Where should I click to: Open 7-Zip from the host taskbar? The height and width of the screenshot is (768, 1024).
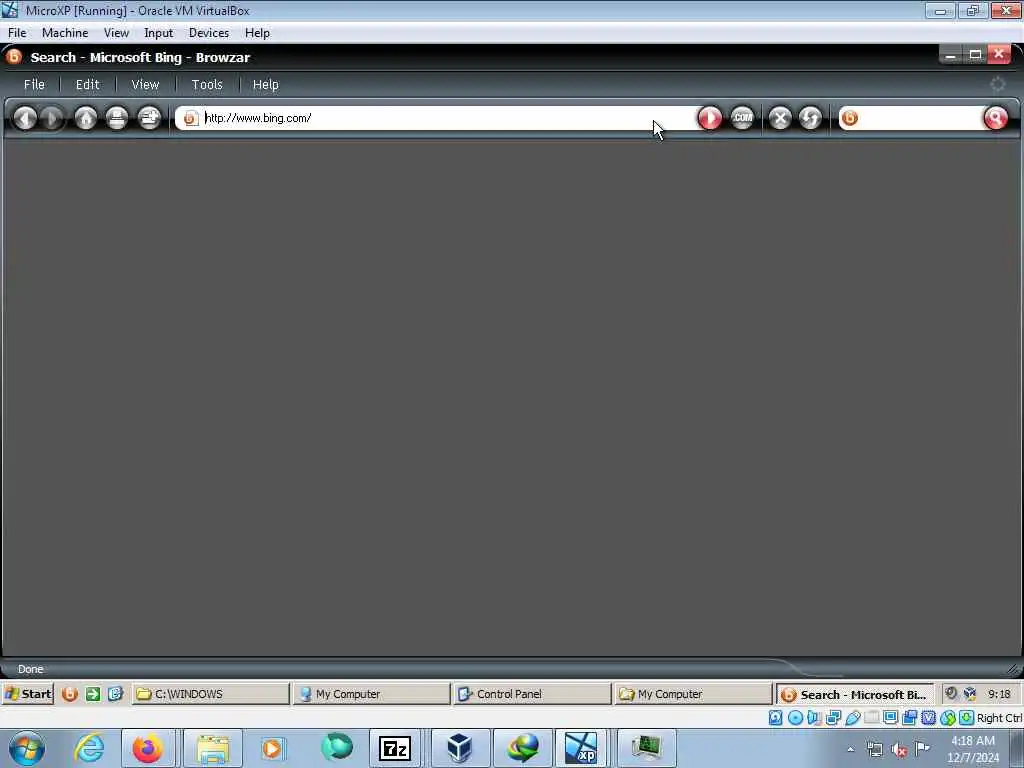394,748
